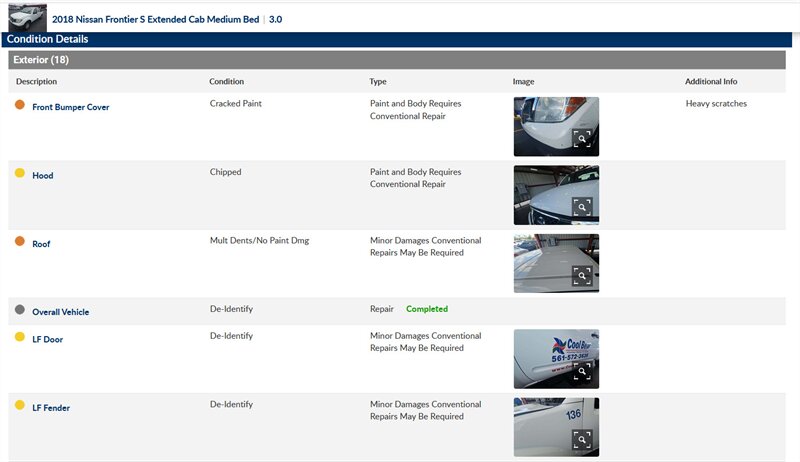
Task: Open the Hood condition item
Action: click(43, 175)
